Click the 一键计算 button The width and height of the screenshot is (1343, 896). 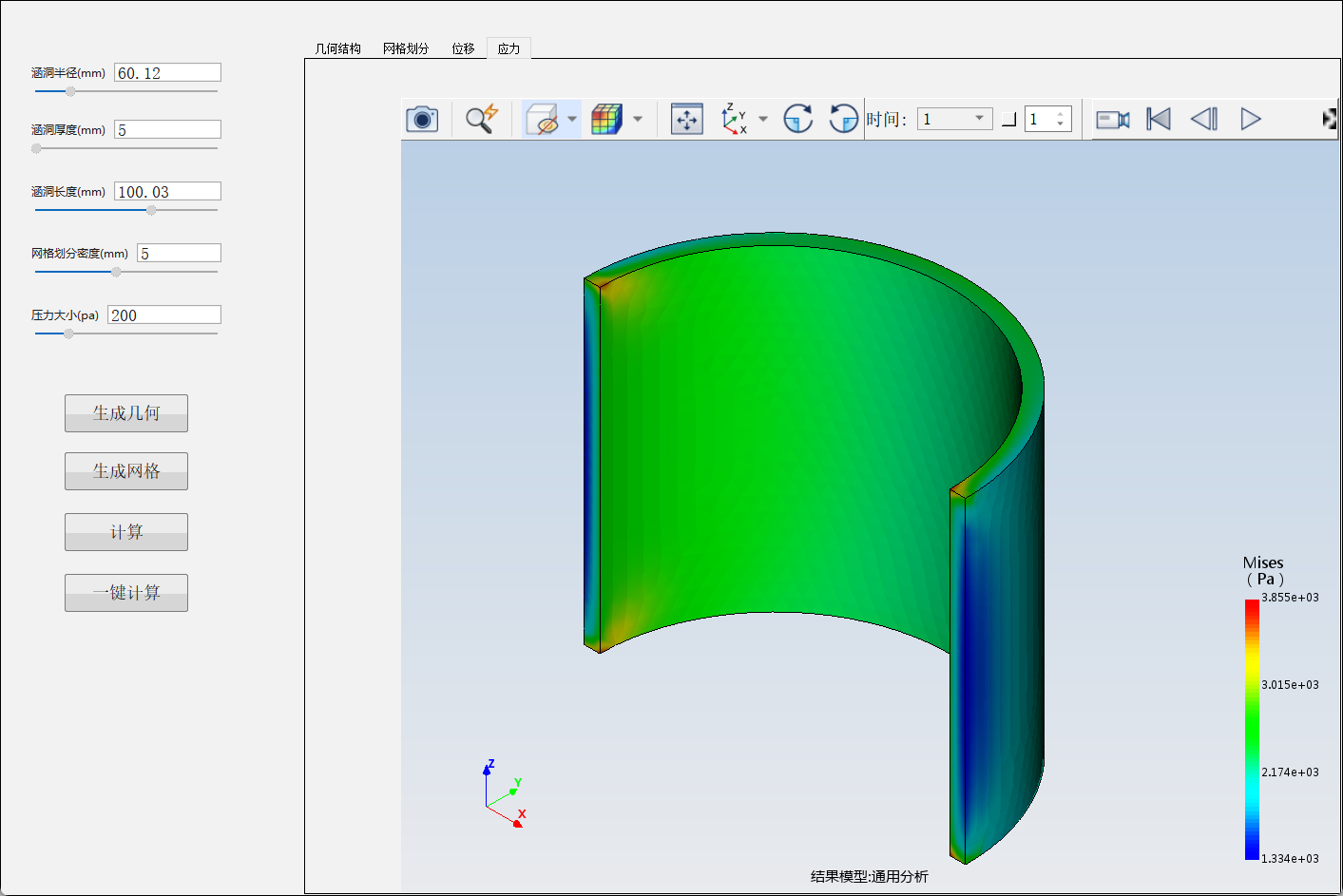(126, 593)
